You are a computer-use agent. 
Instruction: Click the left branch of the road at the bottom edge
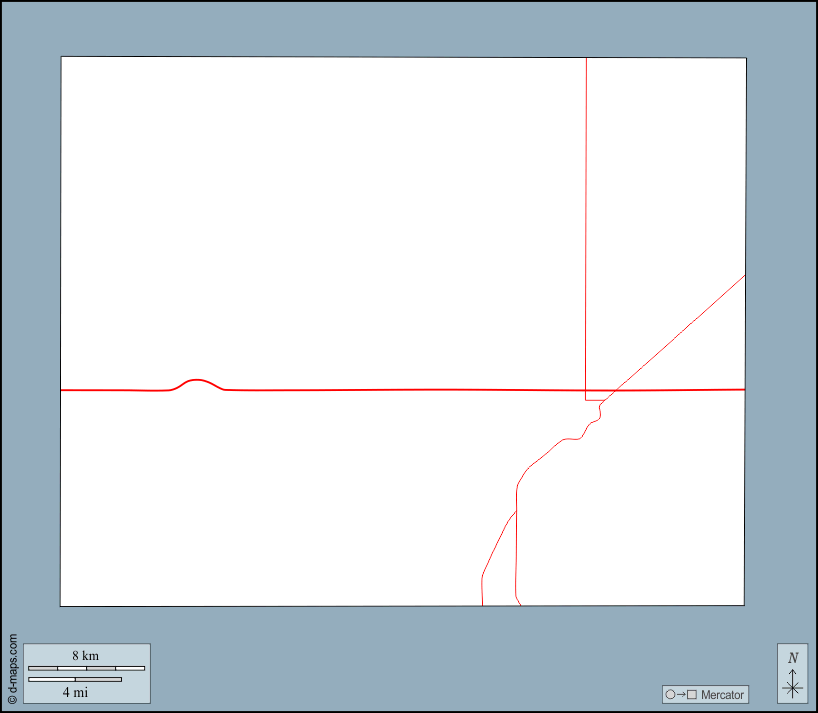[482, 595]
